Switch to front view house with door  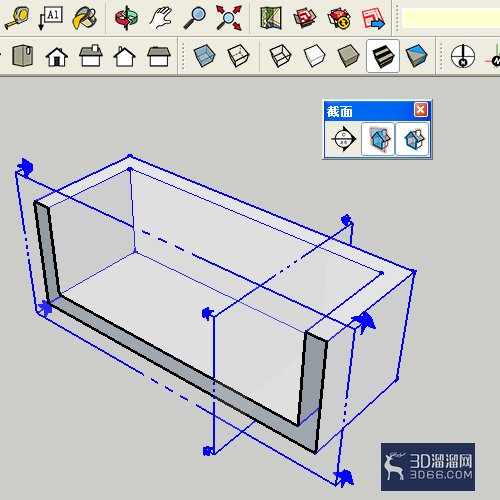point(57,57)
